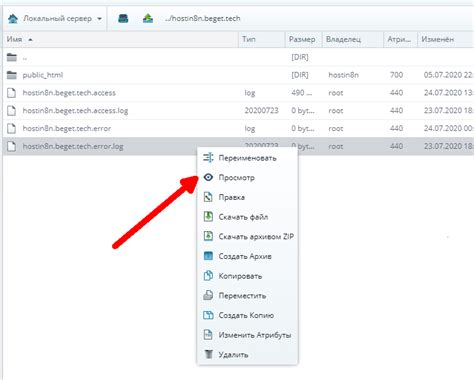Click the sort arrow next to Имя
Image resolution: width=474 pixels, height=380 pixels.
tap(30, 40)
